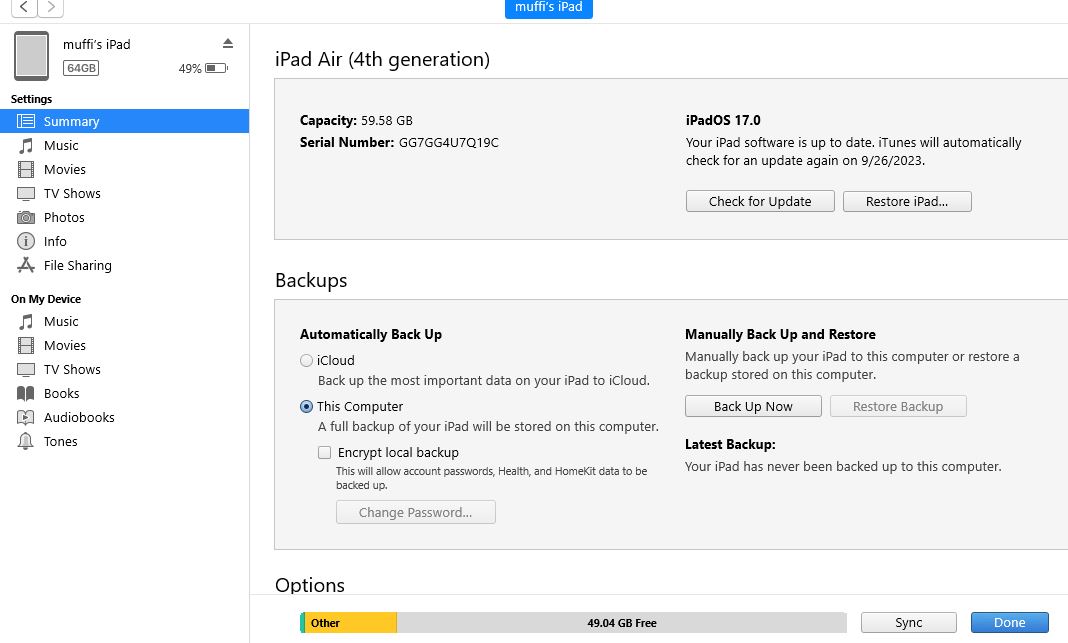Click the yellow Other storage segment

pos(351,623)
